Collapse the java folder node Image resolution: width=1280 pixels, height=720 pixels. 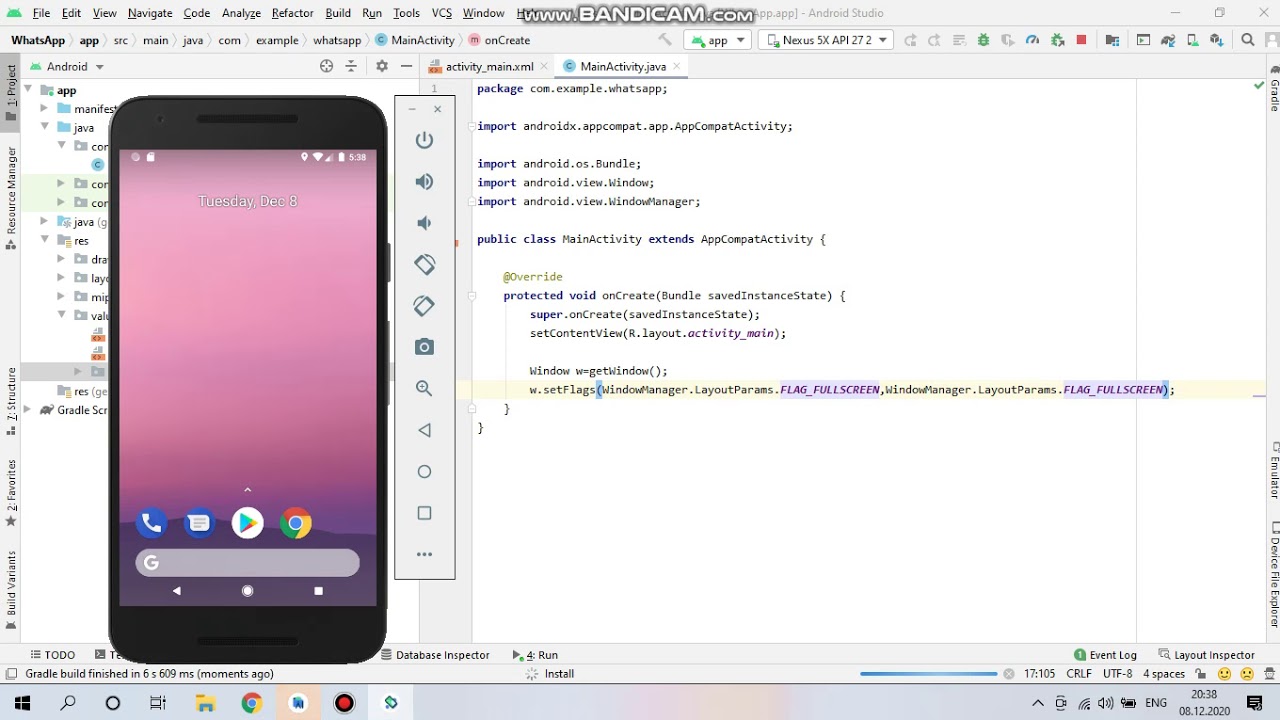point(45,127)
